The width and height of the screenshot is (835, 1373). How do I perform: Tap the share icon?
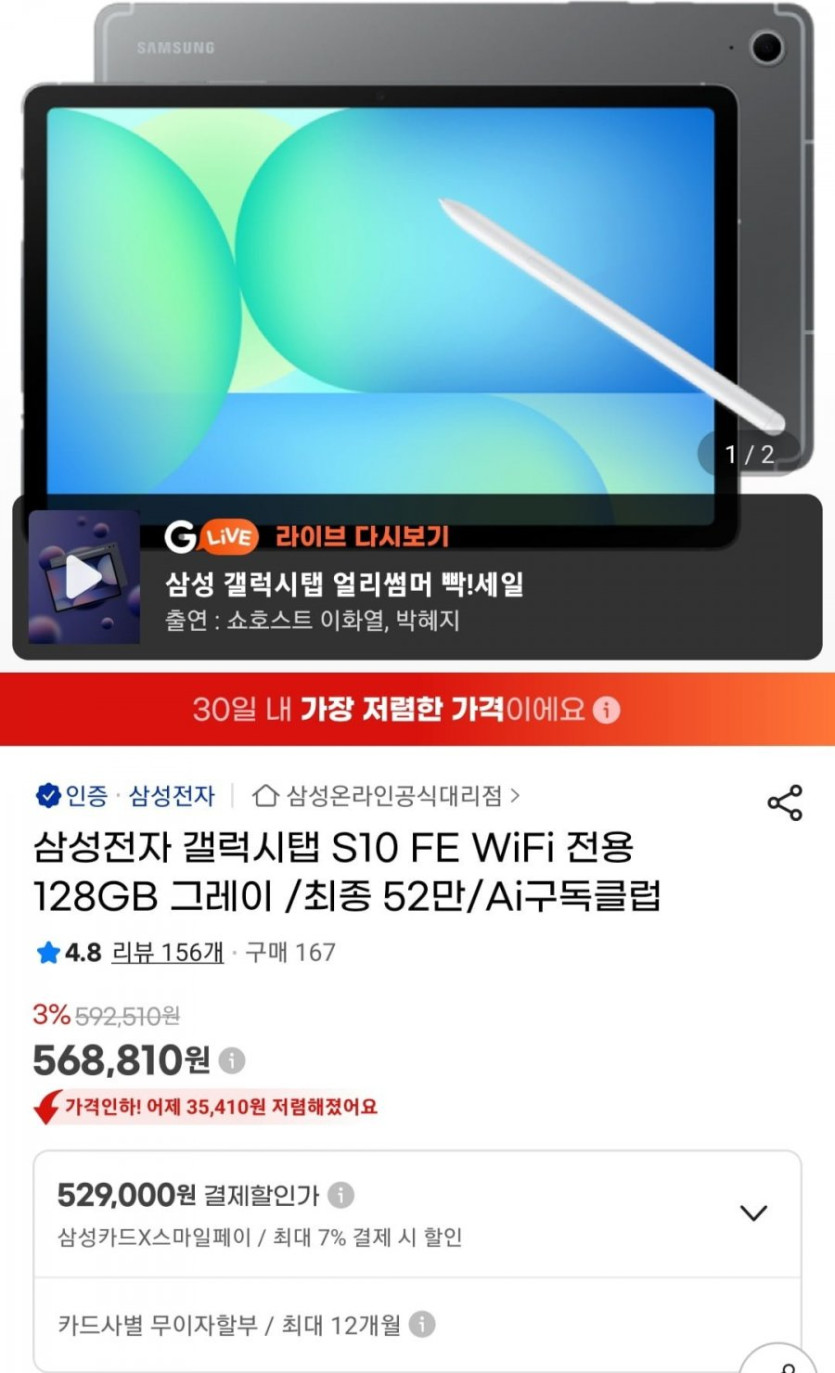784,802
